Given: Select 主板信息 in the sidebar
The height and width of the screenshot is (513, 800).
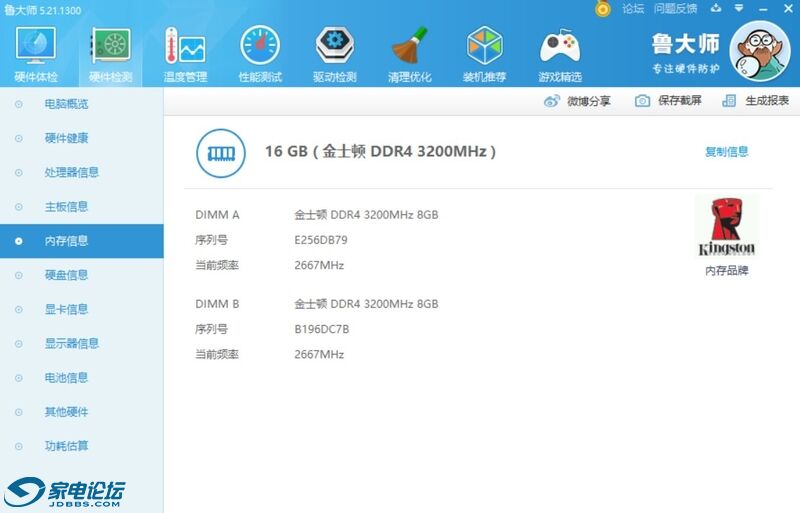Looking at the screenshot, I should pos(82,207).
